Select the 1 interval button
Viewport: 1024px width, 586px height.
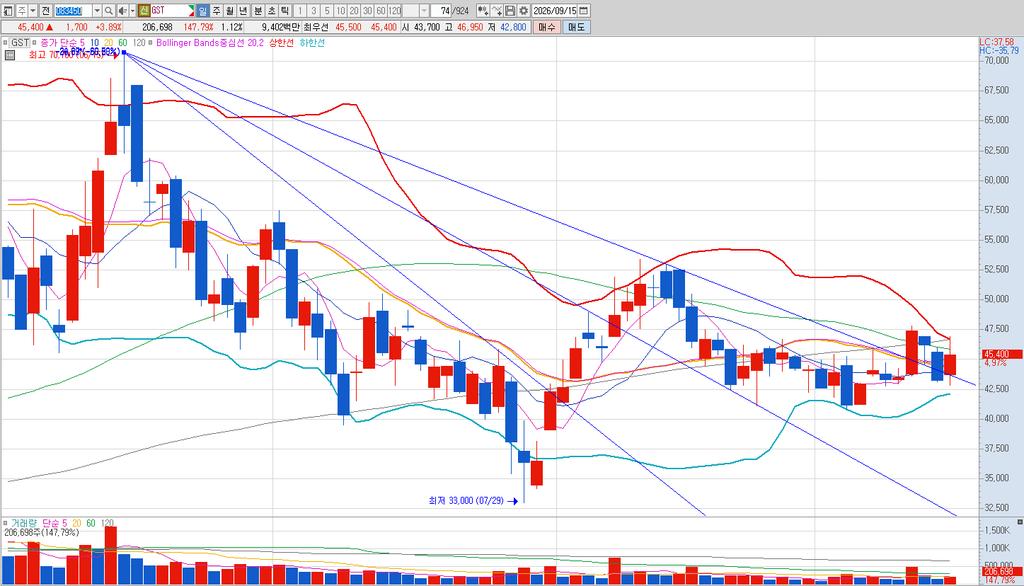tap(300, 10)
